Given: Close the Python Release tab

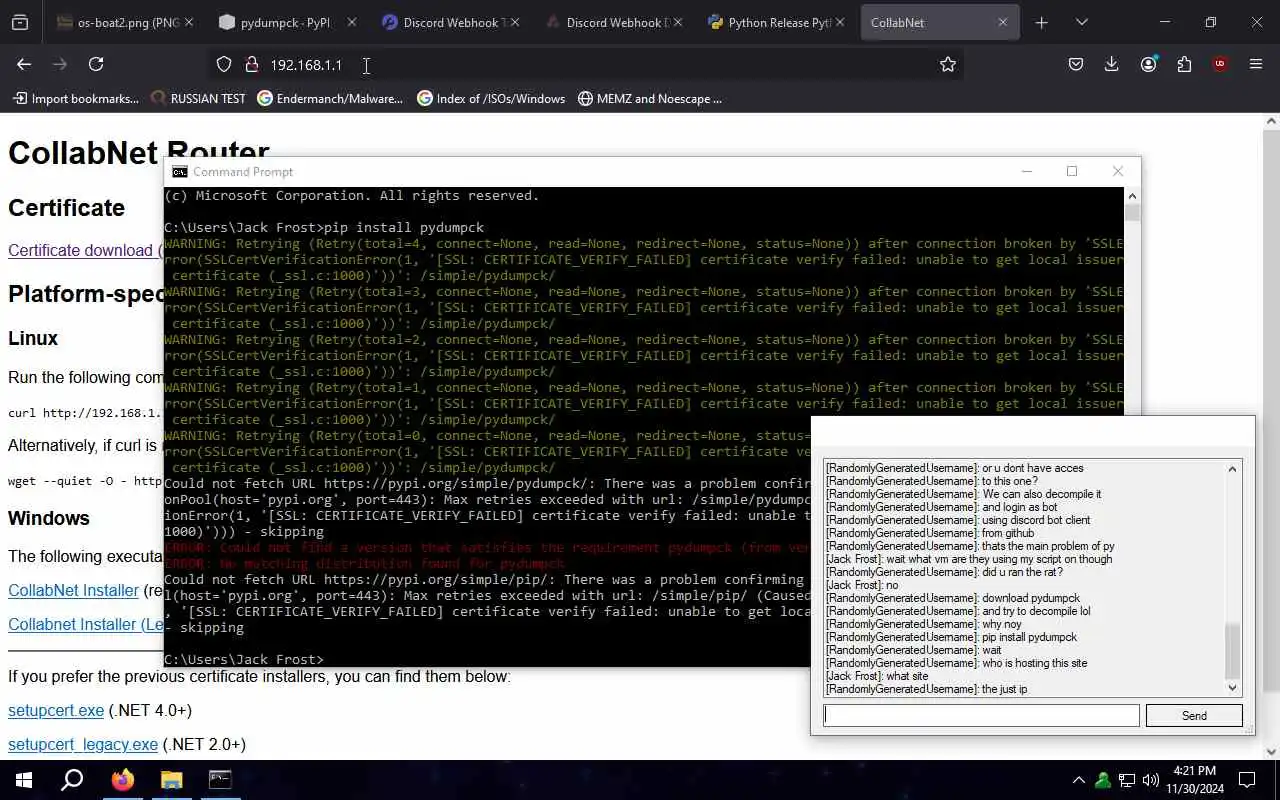Looking at the screenshot, I should (x=839, y=22).
